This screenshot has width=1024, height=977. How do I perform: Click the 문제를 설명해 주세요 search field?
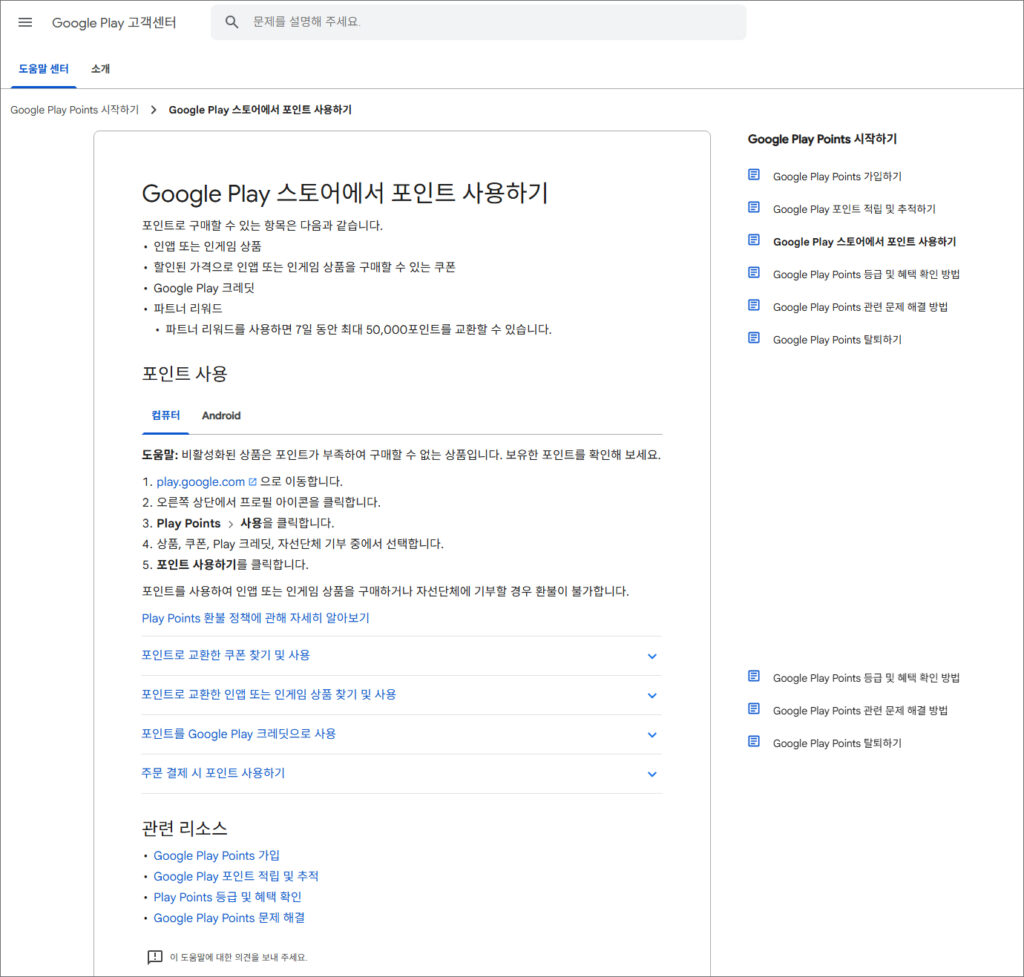point(490,22)
